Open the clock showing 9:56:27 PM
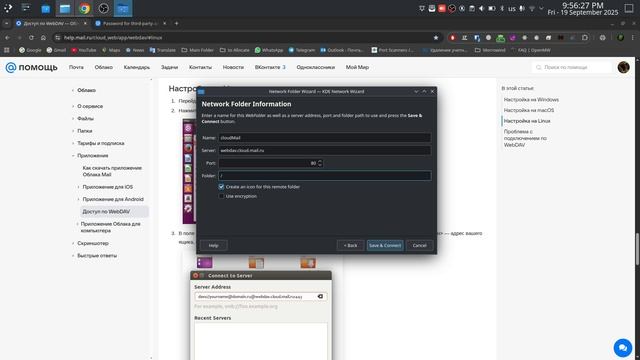Image resolution: width=640 pixels, height=360 pixels. pyautogui.click(x=583, y=9)
